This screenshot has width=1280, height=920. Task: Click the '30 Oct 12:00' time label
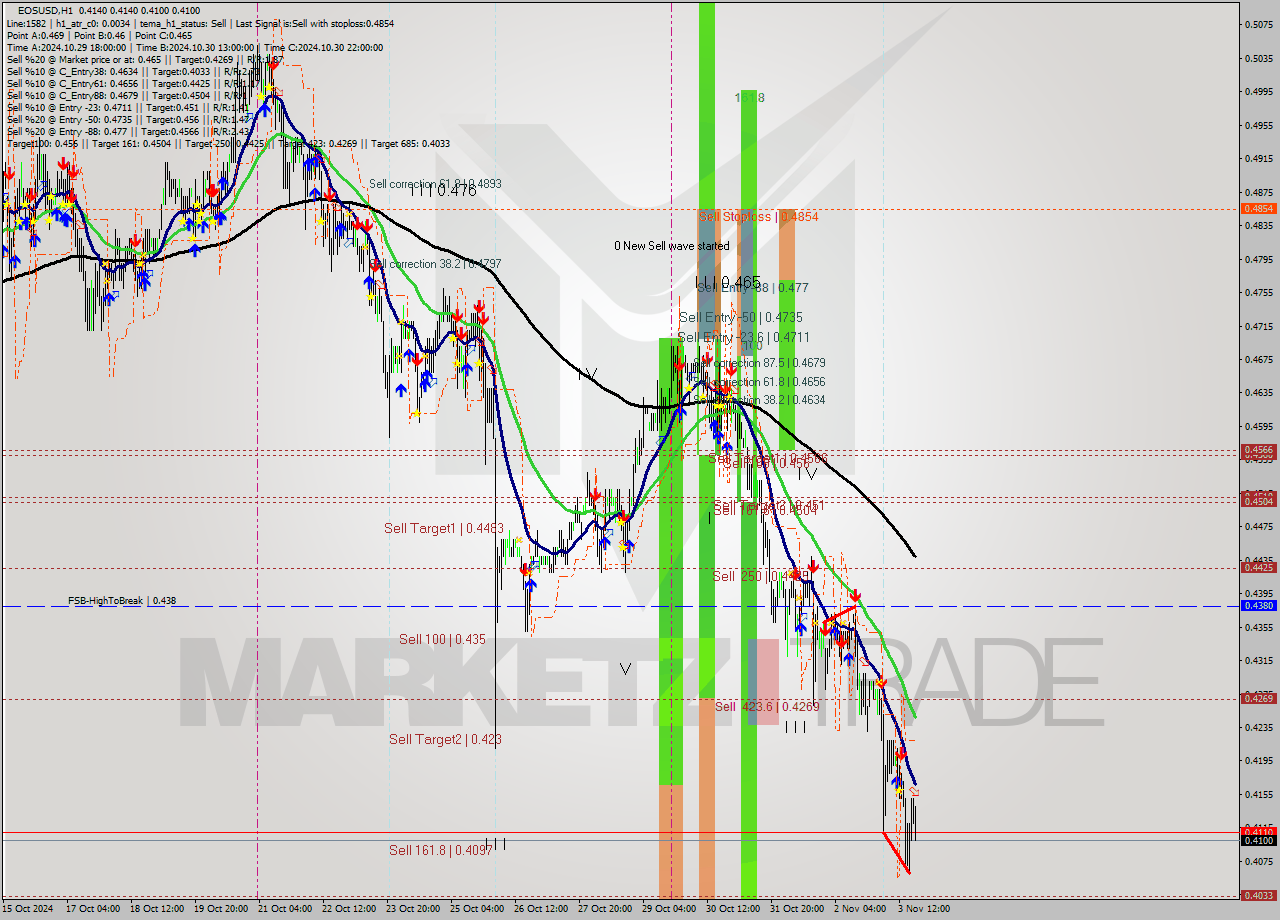point(732,909)
